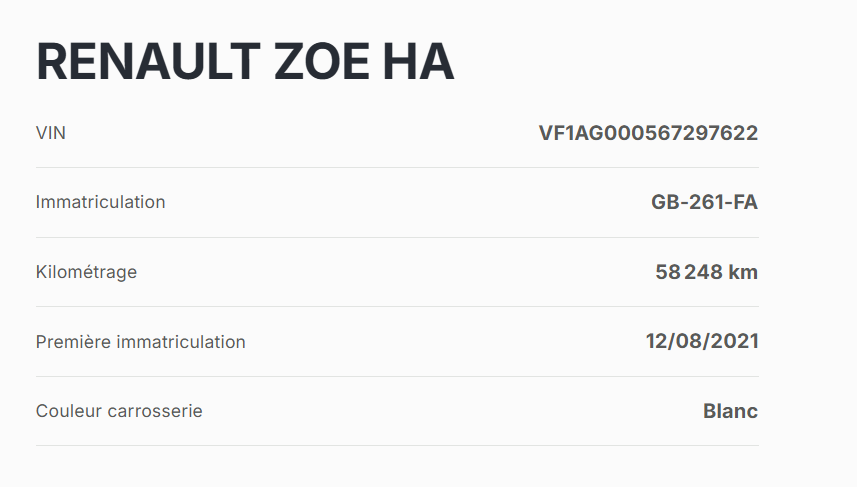Click the word Première in the row label
This screenshot has height=487, width=857.
73,342
